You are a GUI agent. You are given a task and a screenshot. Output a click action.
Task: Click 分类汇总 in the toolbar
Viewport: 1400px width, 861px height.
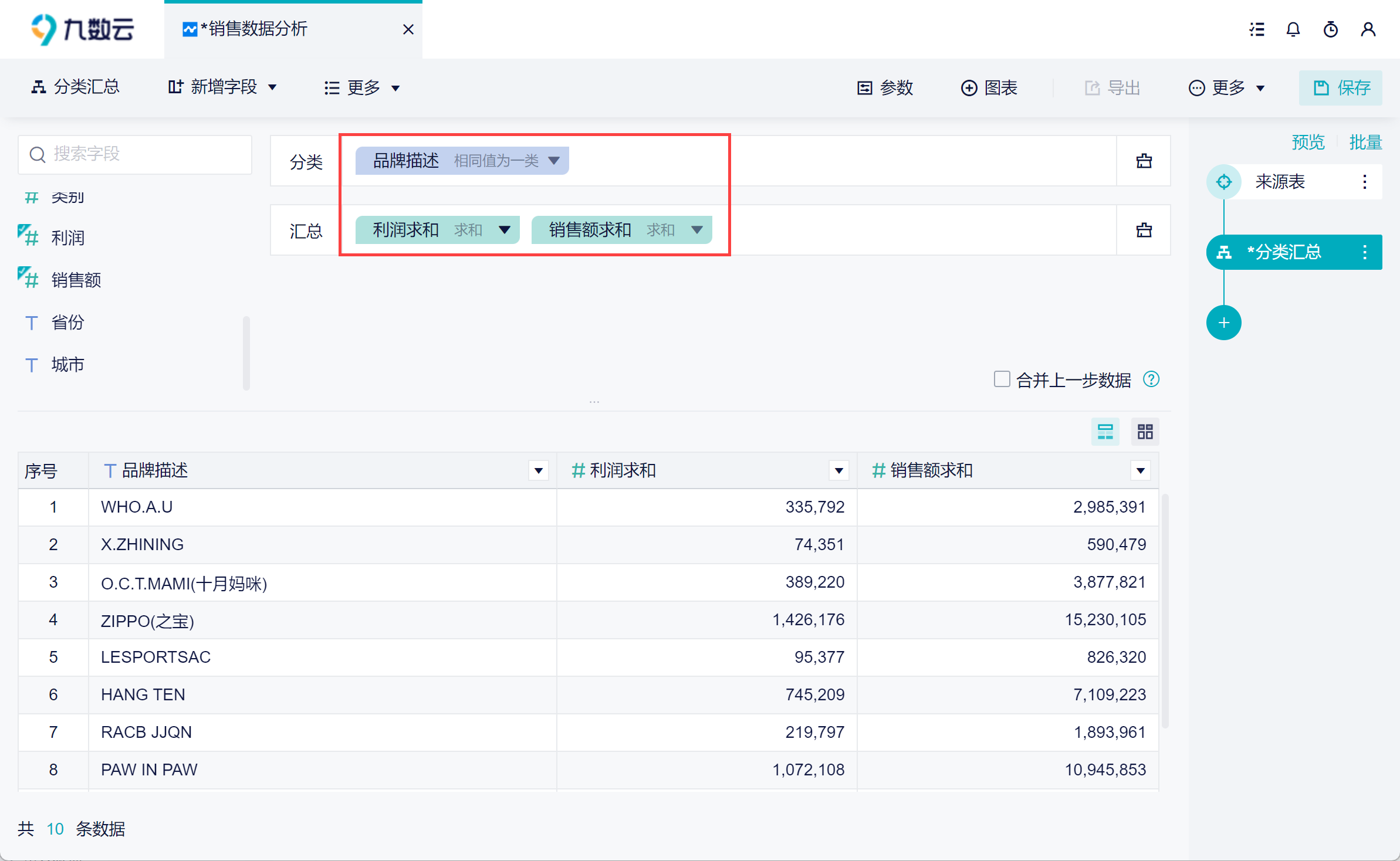[75, 87]
